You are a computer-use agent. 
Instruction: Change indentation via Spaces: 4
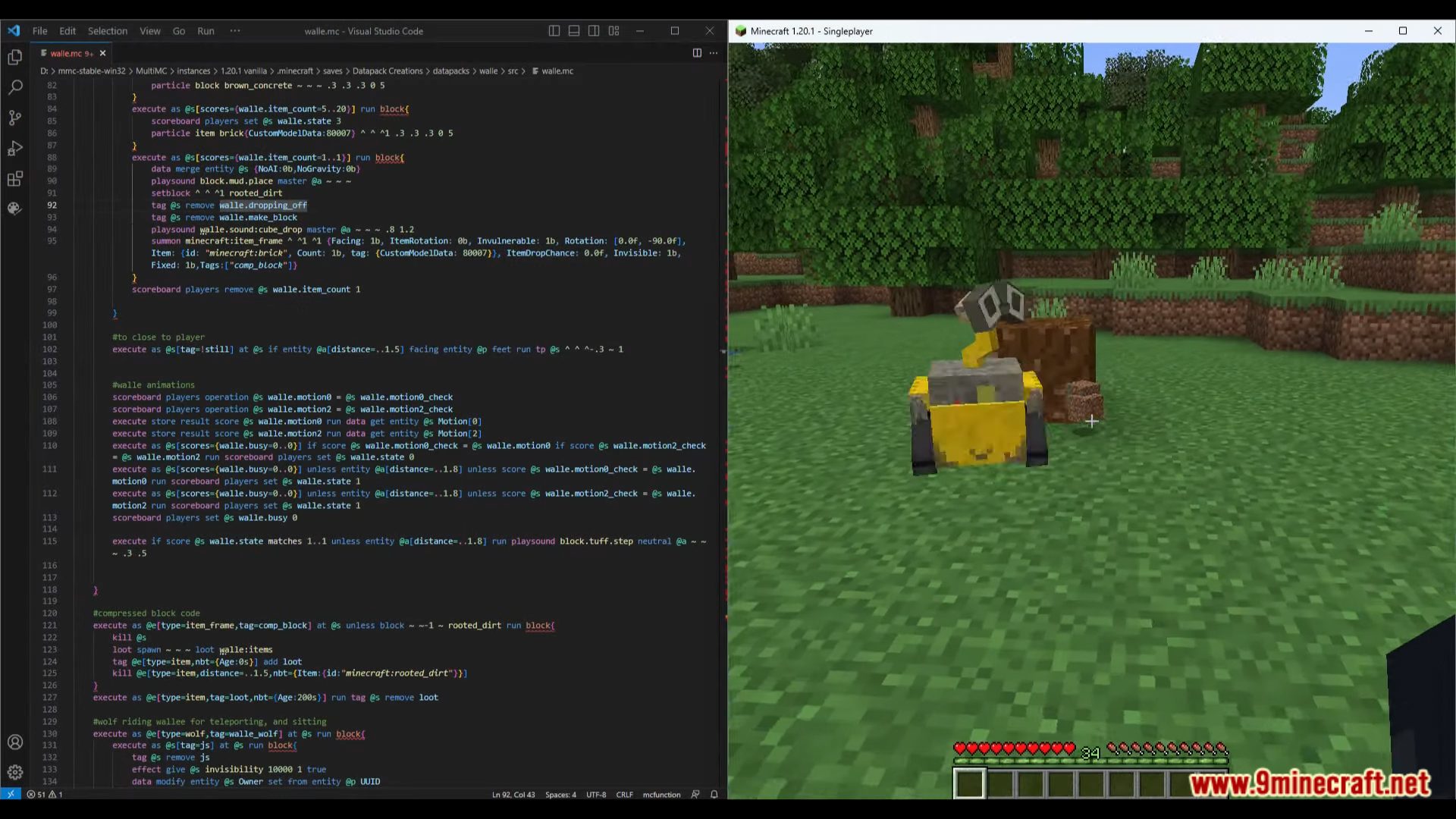pos(560,794)
